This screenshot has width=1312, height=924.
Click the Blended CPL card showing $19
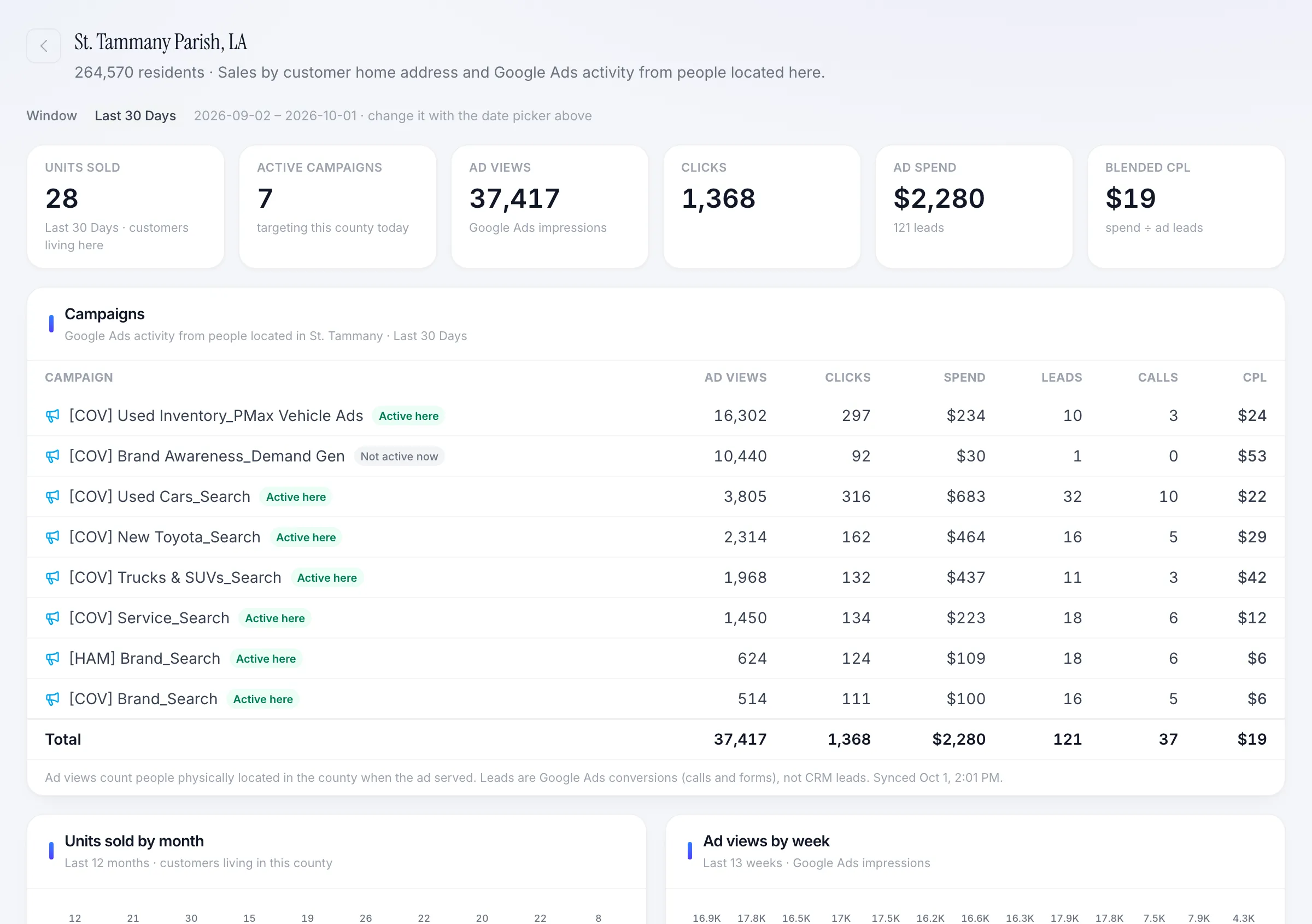coord(1186,207)
